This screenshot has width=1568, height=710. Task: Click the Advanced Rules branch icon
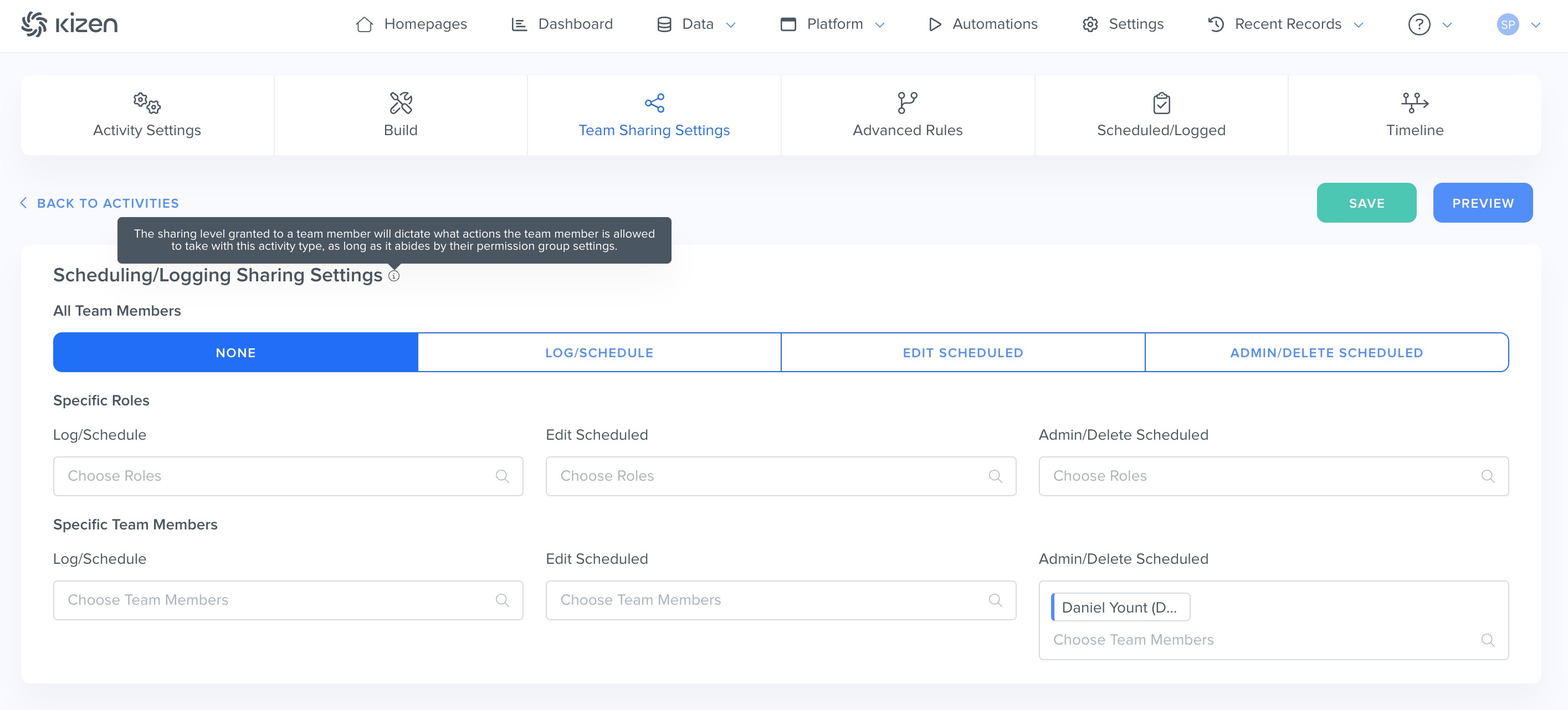[x=907, y=103]
